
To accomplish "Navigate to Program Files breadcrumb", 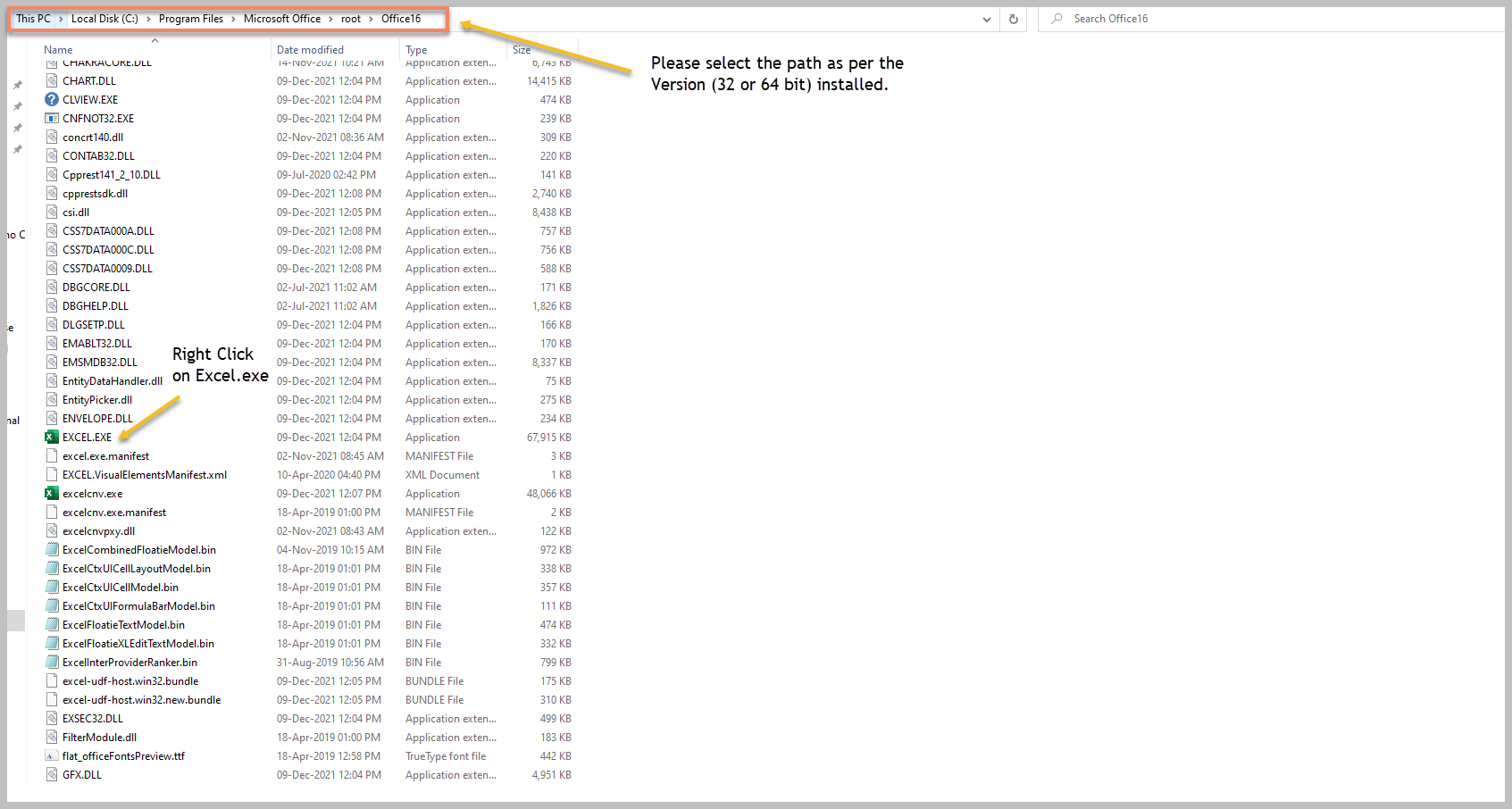I will (191, 19).
